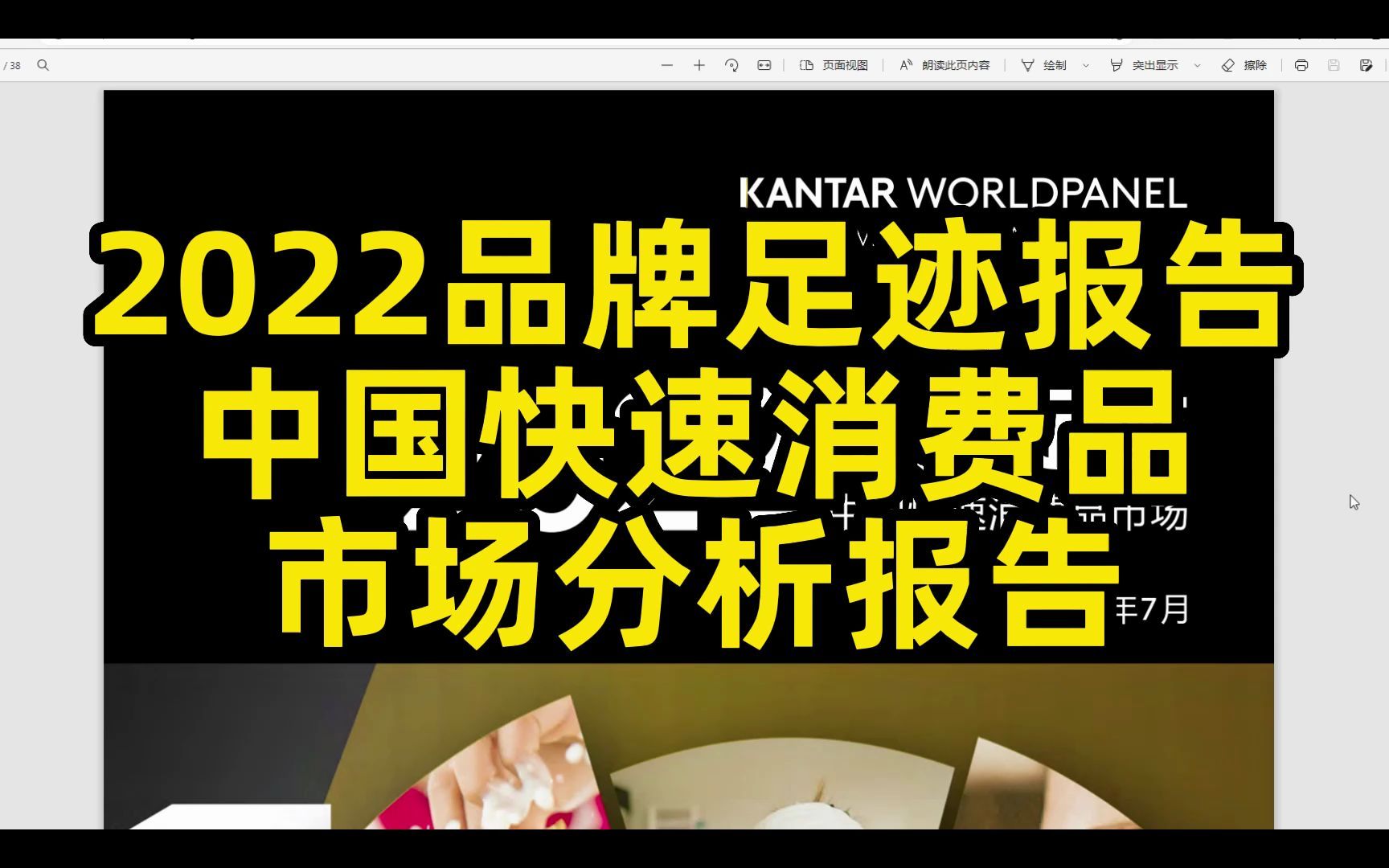Open 页面视图 page view
The height and width of the screenshot is (868, 1389).
pos(834,65)
